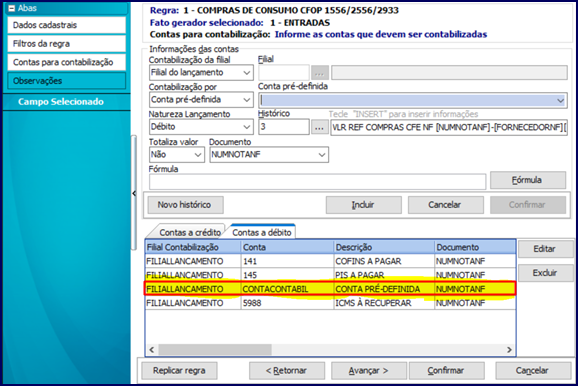The image size is (578, 386).
Task: Click the bottom Confirmar button
Action: pyautogui.click(x=446, y=371)
